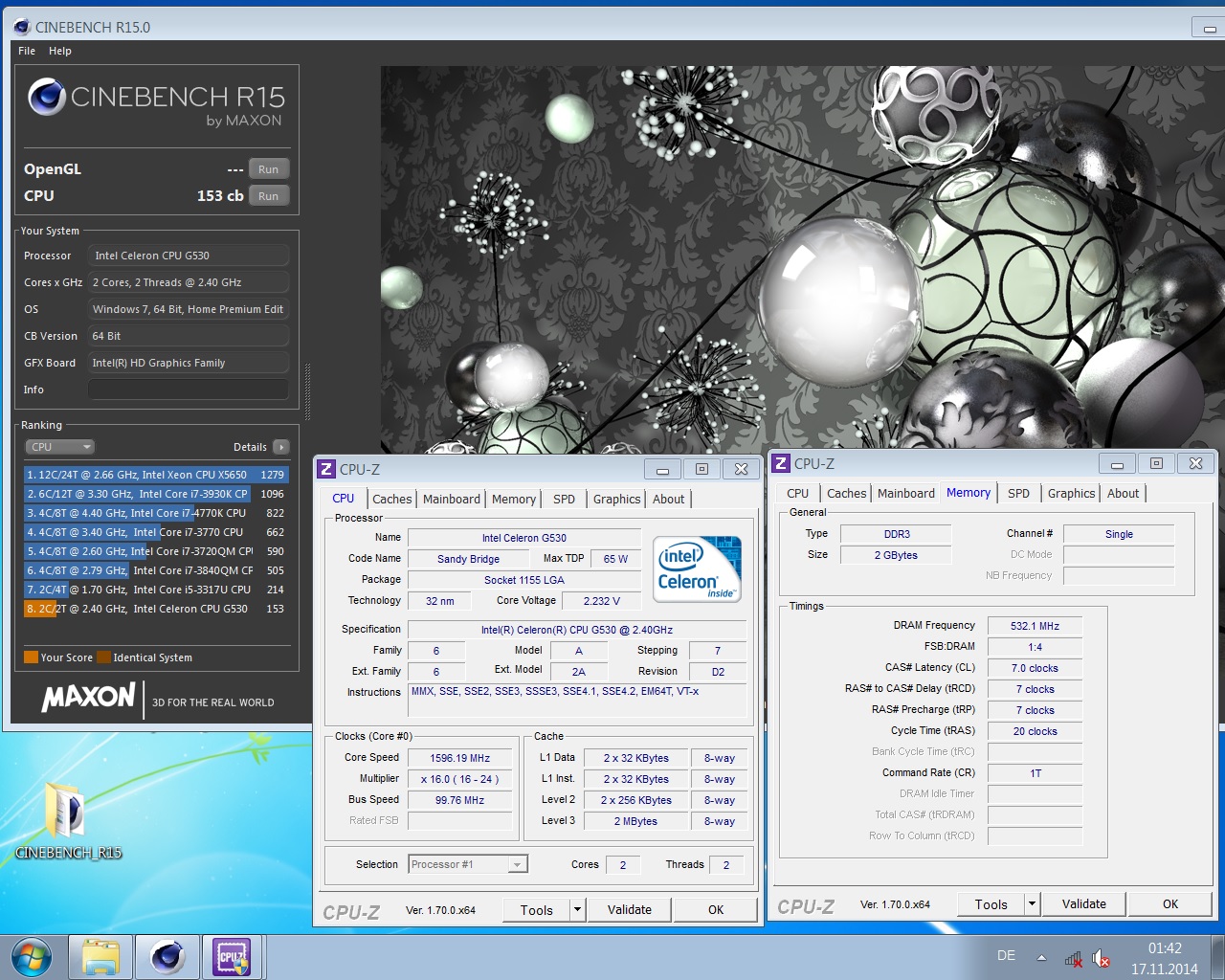1225x980 pixels.
Task: Switch to Graphics tab in left CPU-Z
Action: 616,500
